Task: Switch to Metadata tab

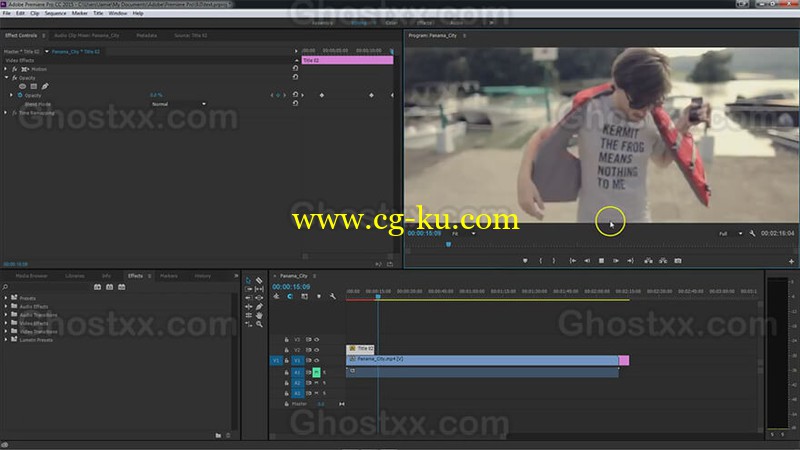Action: coord(146,36)
